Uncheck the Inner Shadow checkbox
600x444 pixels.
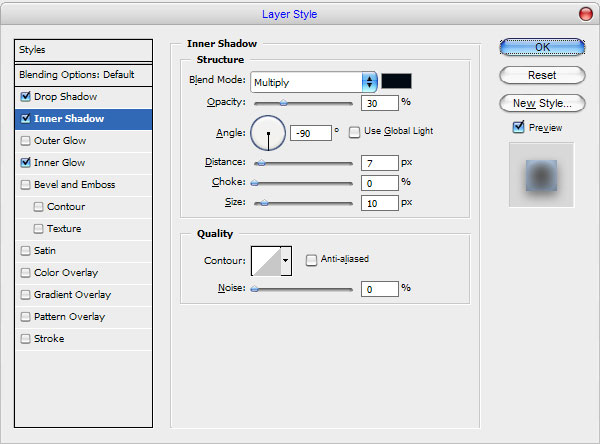(x=25, y=119)
